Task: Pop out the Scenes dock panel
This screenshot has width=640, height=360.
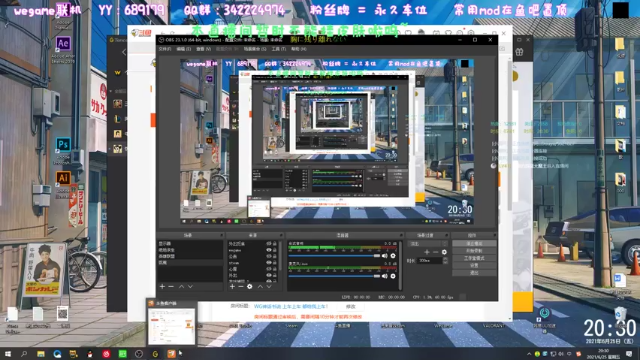Action: point(222,236)
